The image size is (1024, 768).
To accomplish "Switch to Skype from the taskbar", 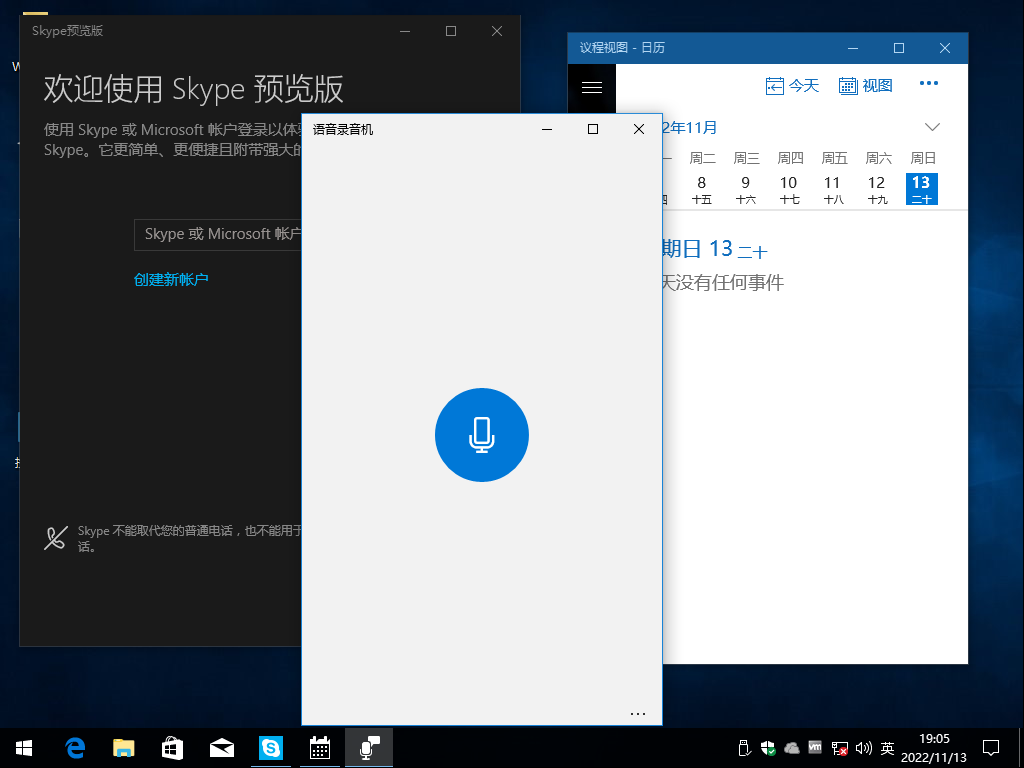I will point(270,748).
